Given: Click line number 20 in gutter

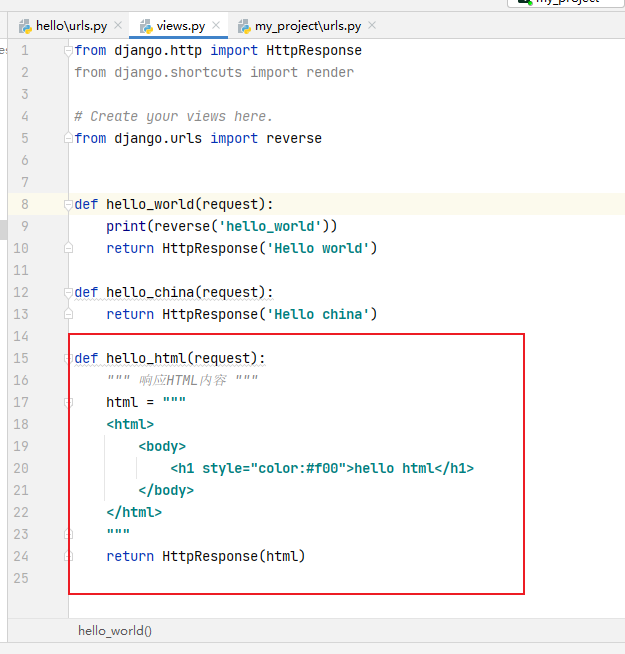Looking at the screenshot, I should click(x=21, y=468).
